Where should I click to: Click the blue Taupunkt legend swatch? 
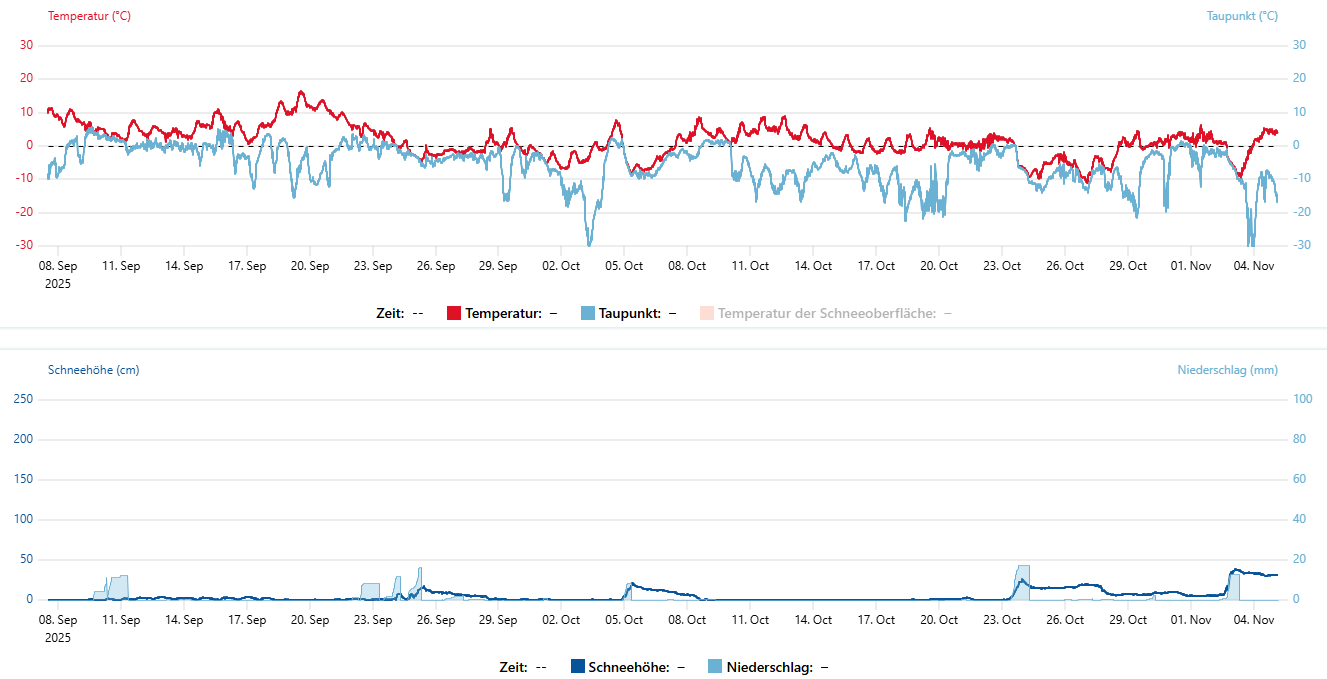588,313
